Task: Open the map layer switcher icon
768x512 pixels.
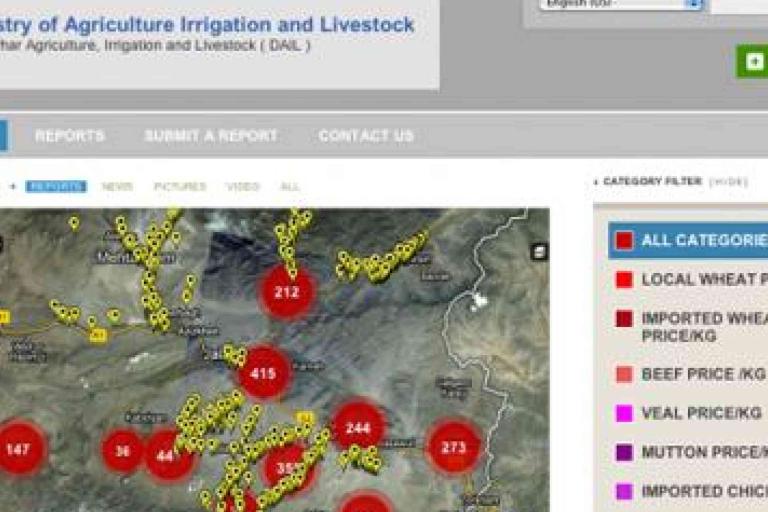Action: [x=539, y=252]
